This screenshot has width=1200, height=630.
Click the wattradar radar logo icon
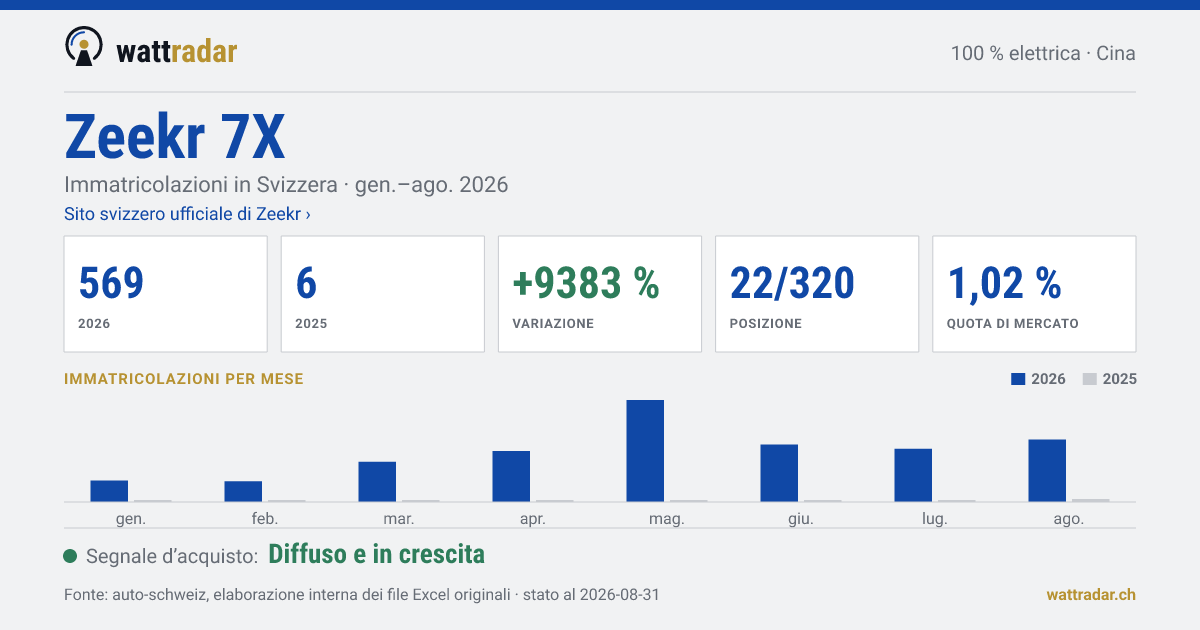point(83,47)
